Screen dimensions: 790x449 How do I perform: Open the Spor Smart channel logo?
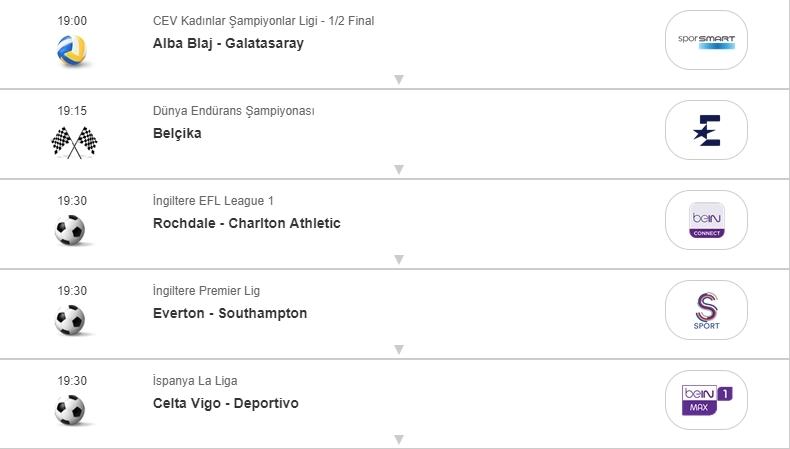(706, 40)
